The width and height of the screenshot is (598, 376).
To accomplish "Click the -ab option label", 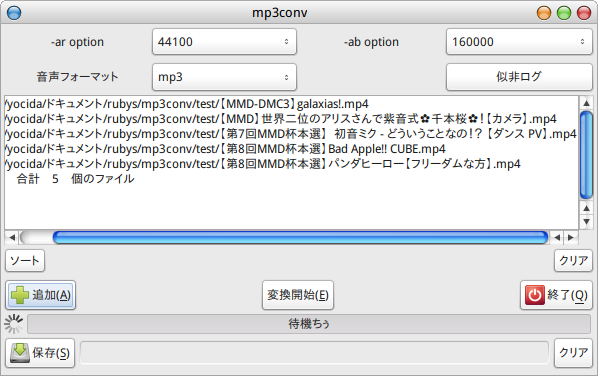I will pyautogui.click(x=371, y=42).
